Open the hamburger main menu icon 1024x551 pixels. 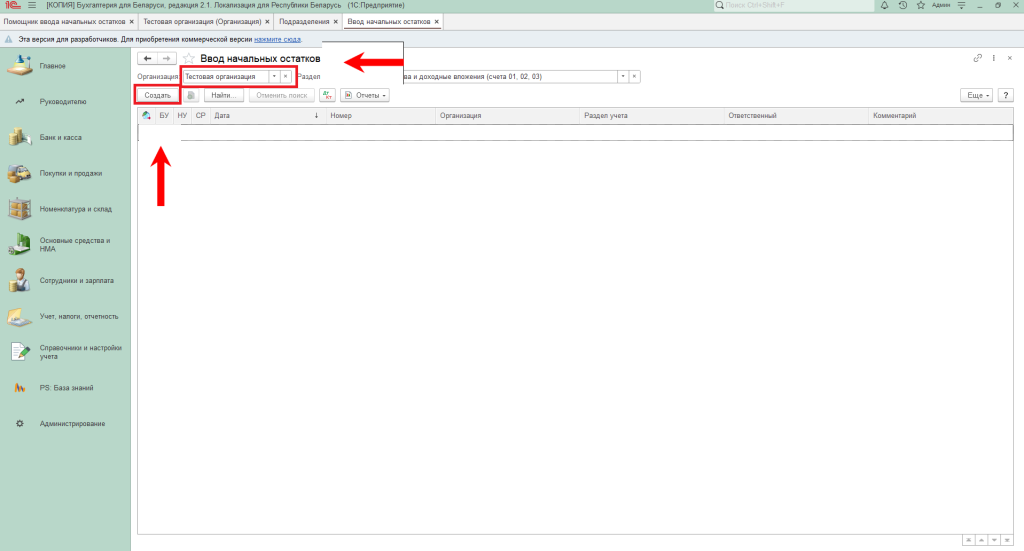(31, 5)
